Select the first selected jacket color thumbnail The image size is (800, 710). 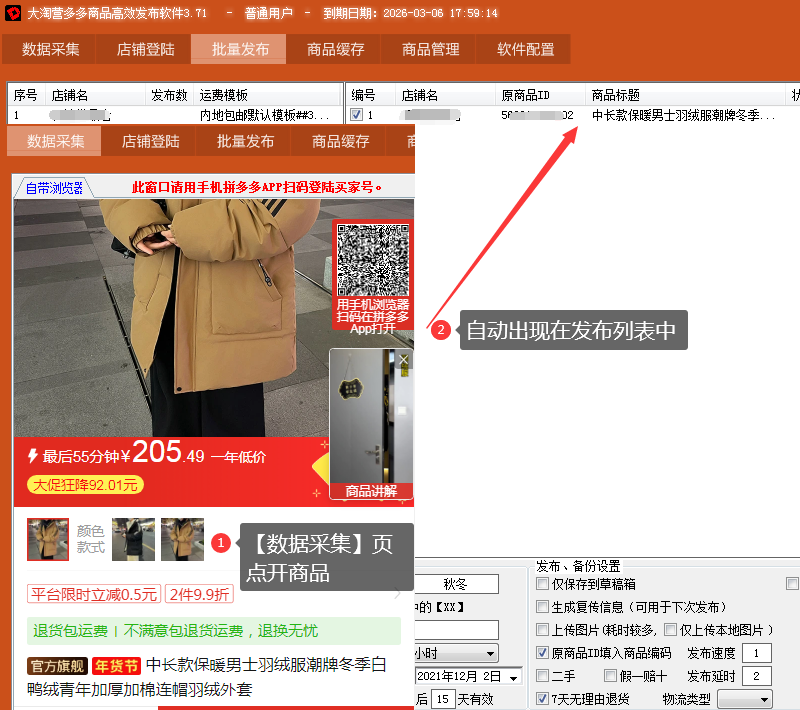click(48, 539)
